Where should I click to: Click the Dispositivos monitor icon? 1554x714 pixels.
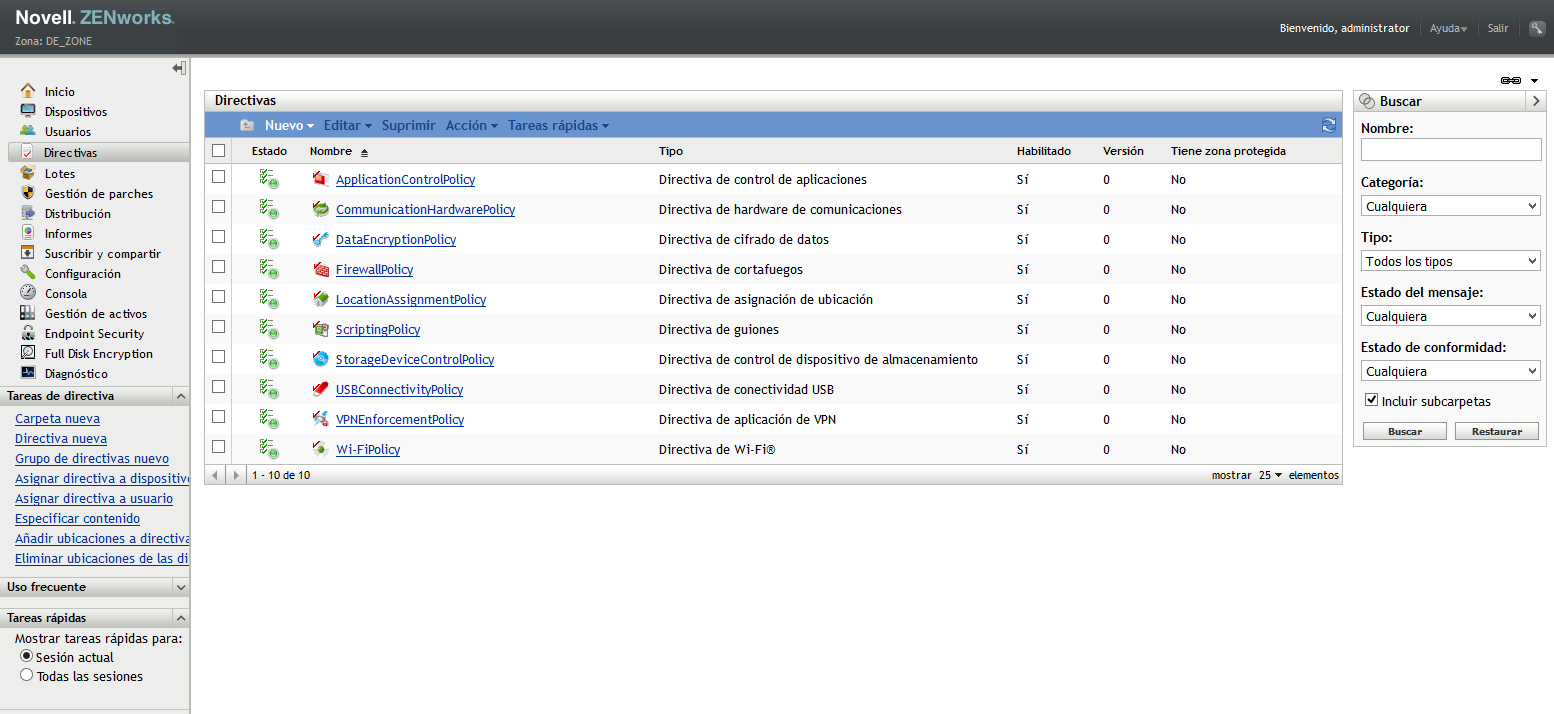point(28,111)
